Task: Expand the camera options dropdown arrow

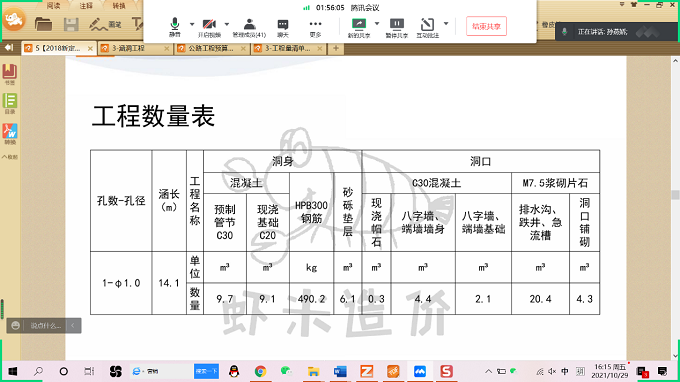Action: coord(226,24)
